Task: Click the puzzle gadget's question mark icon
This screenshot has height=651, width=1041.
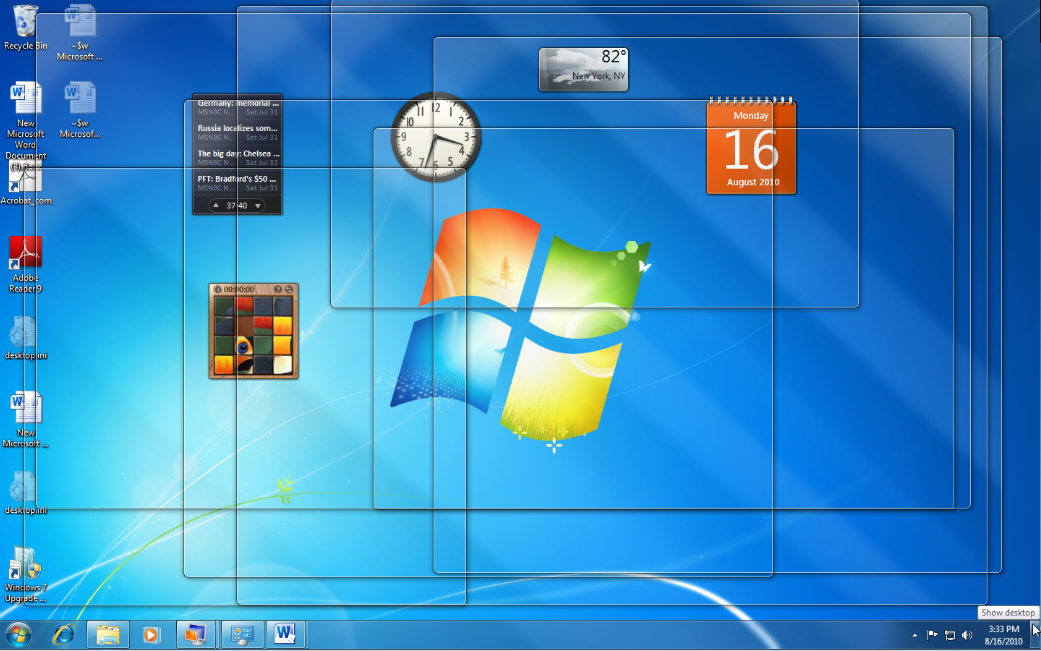Action: tap(278, 289)
